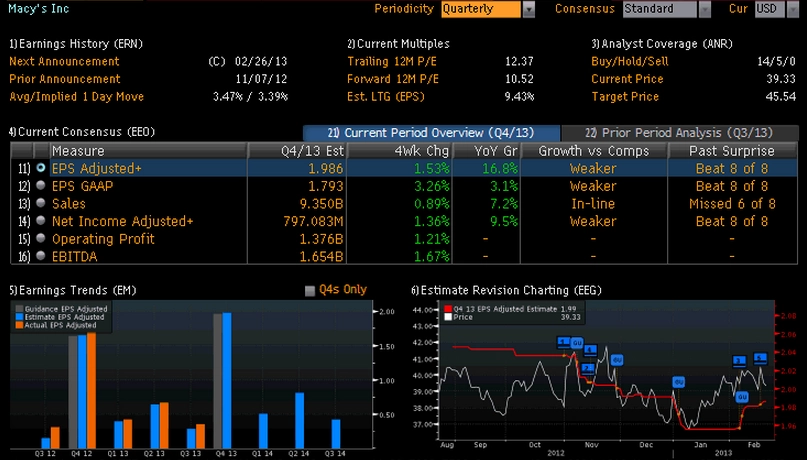Image resolution: width=807 pixels, height=460 pixels.
Task: Open the Periodicity Quarterly dropdown
Action: point(488,9)
